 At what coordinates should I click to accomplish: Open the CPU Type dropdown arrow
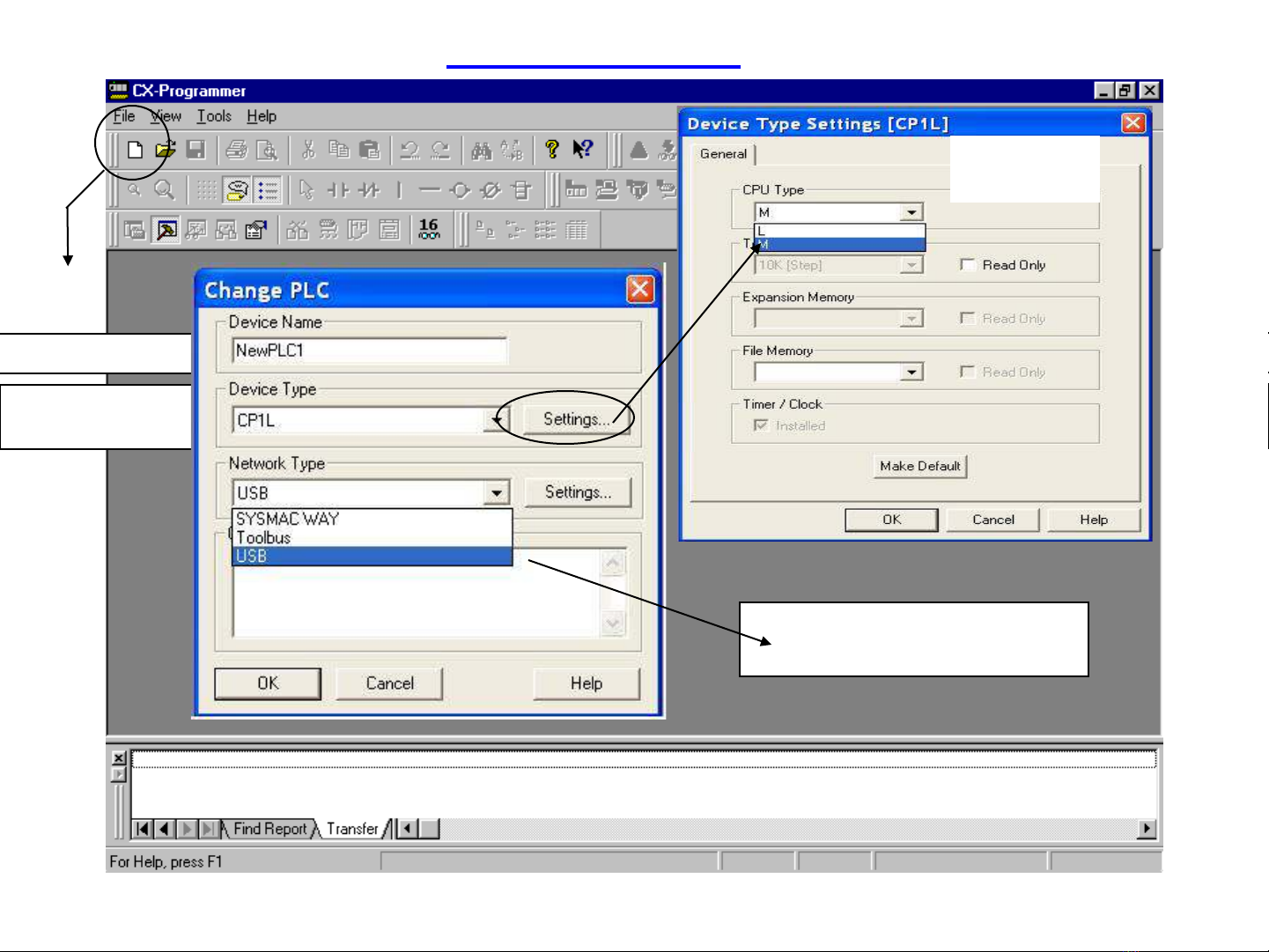coord(911,212)
